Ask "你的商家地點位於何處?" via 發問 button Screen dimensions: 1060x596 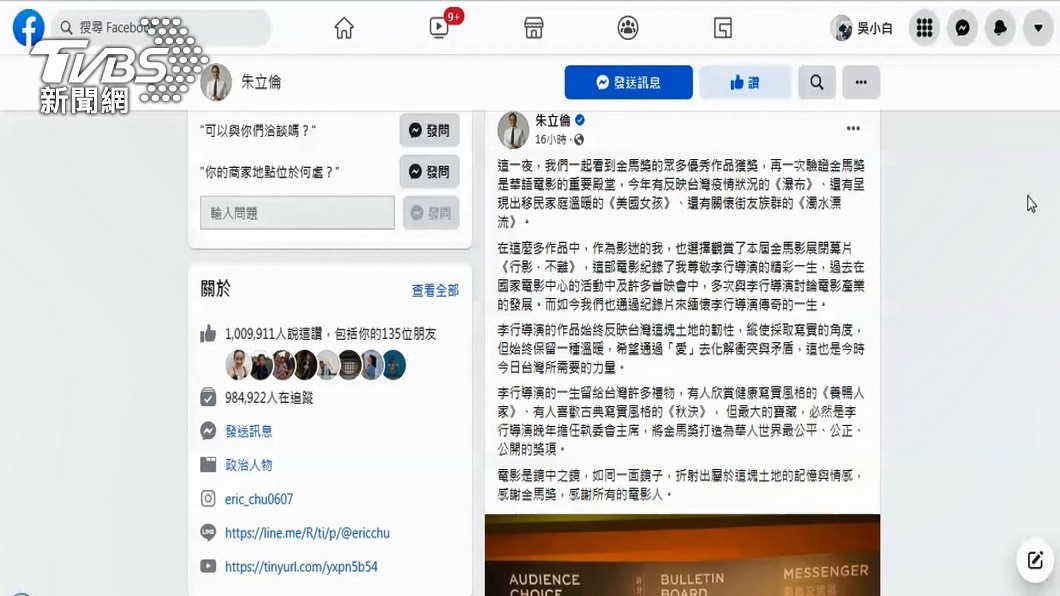coord(429,172)
